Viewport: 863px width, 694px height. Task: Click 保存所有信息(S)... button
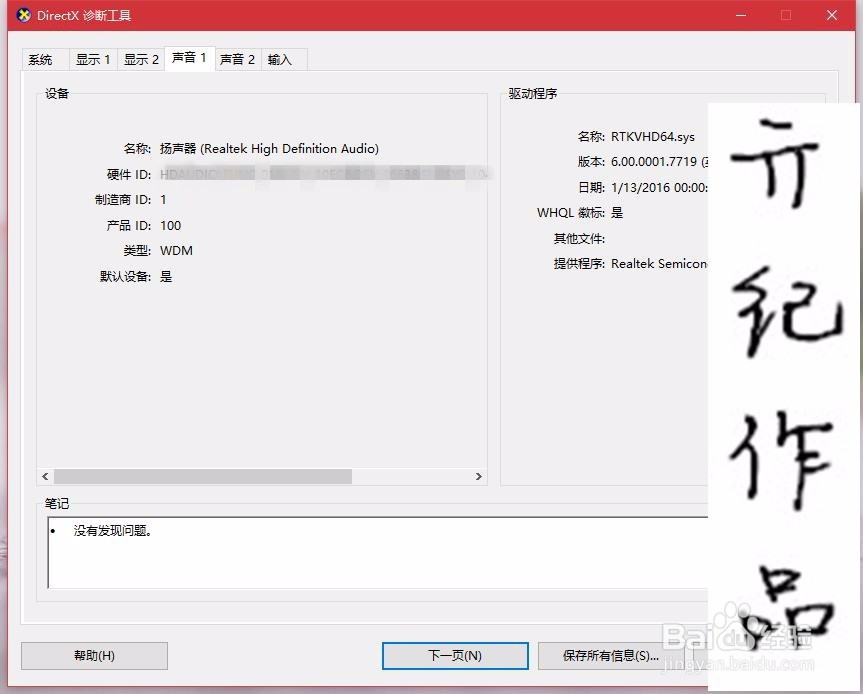[x=611, y=655]
